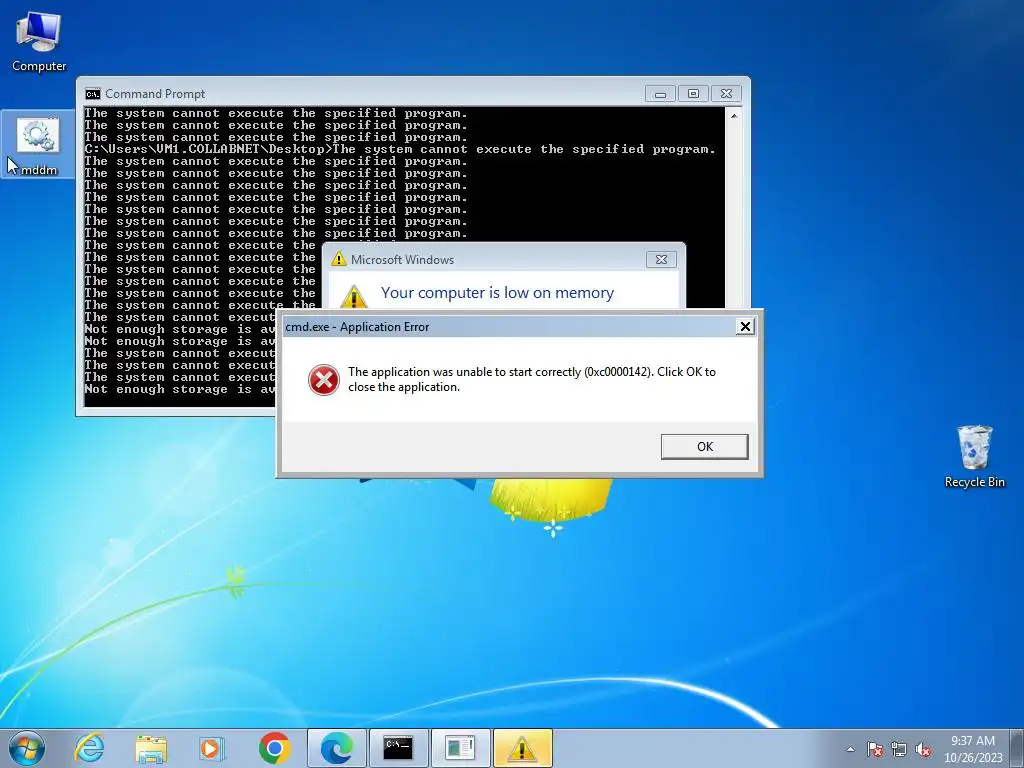Open Windows Media Player from the taskbar

(x=212, y=748)
